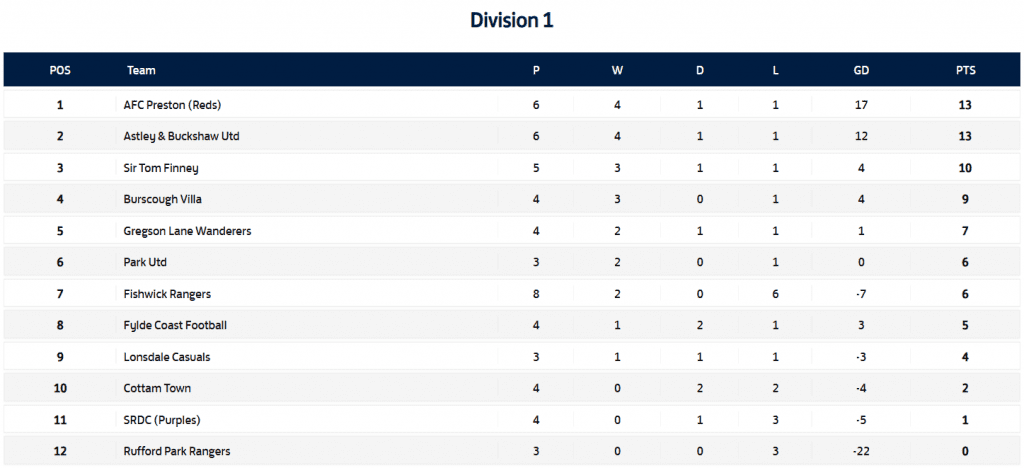The height and width of the screenshot is (468, 1024).
Task: Click Burscough Villa in the table
Action: click(162, 199)
